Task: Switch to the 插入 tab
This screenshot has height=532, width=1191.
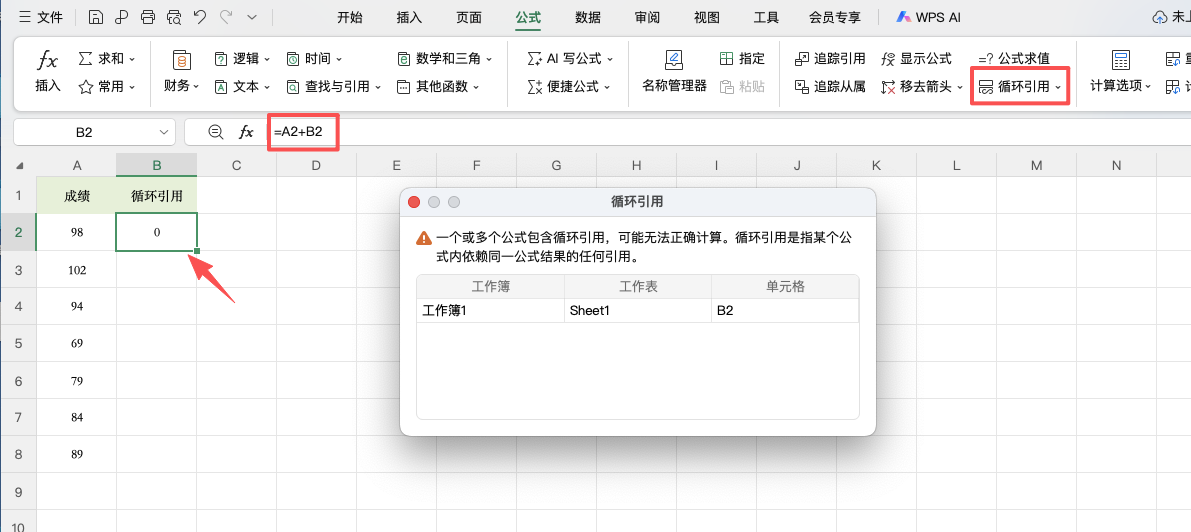Action: tap(409, 17)
